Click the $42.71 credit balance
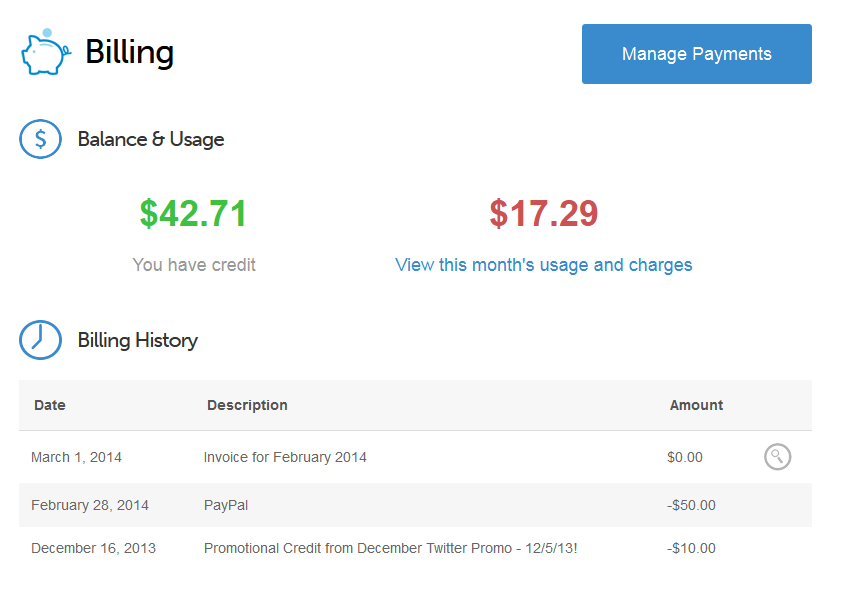The image size is (851, 595). [193, 213]
